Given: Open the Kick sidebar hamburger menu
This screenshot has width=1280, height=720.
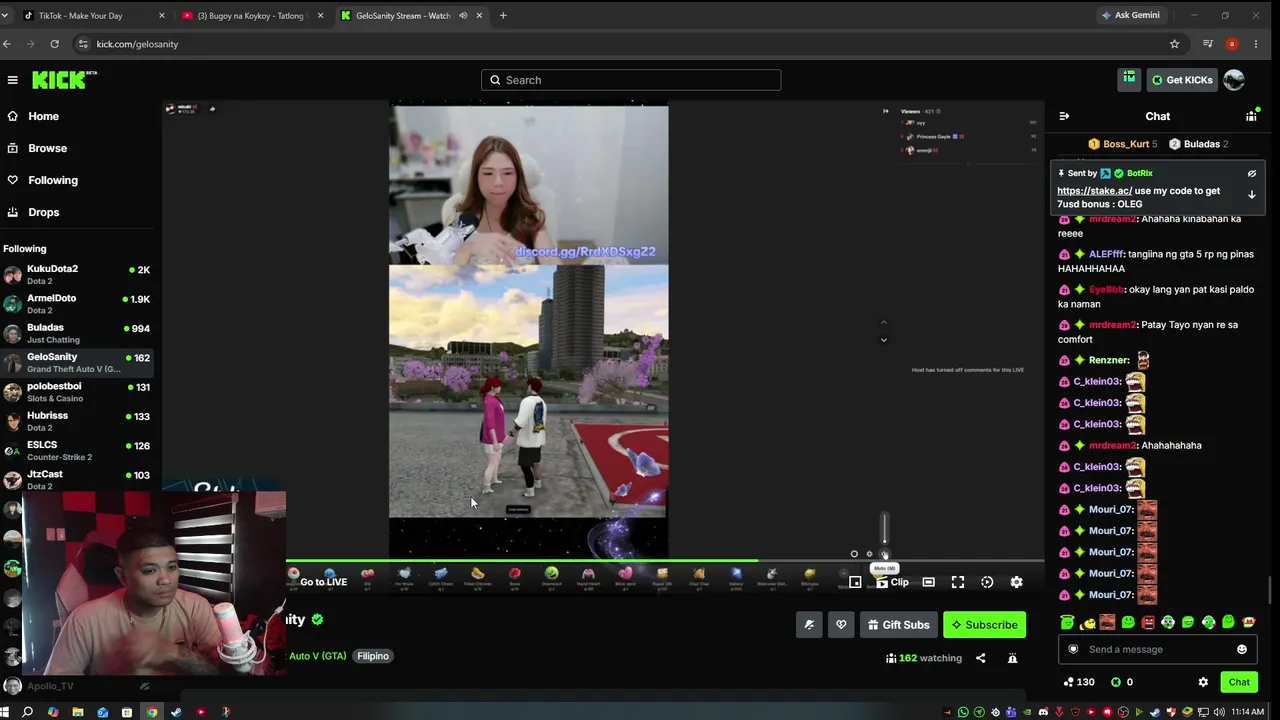Looking at the screenshot, I should click(x=12, y=80).
